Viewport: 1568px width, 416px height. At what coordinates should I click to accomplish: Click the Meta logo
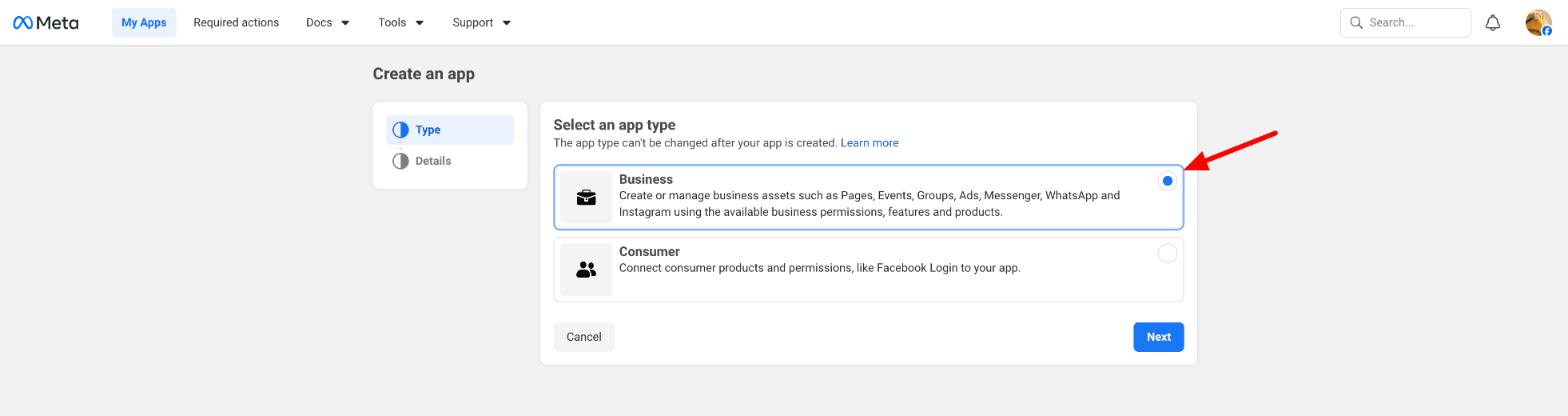(x=46, y=23)
